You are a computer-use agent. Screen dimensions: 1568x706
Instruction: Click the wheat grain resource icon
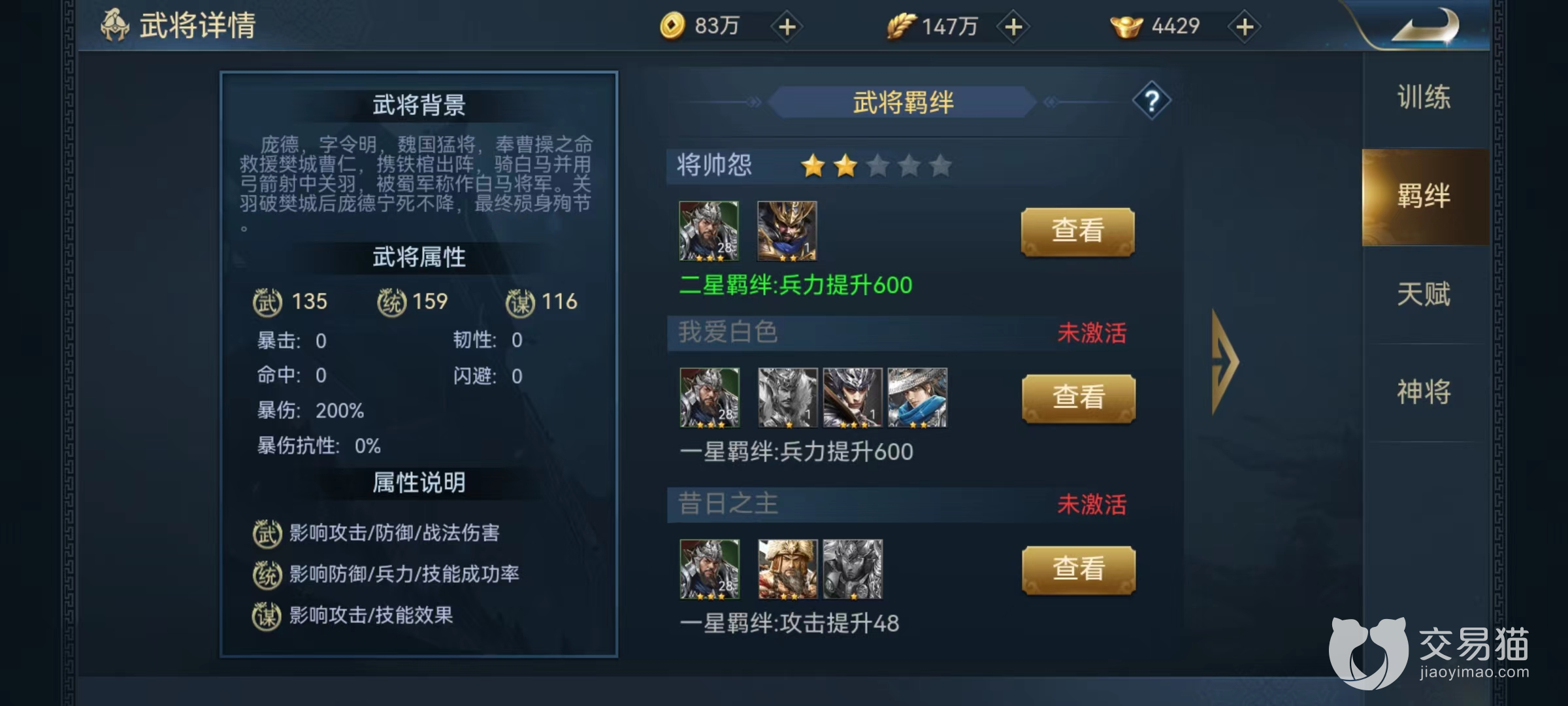[900, 26]
